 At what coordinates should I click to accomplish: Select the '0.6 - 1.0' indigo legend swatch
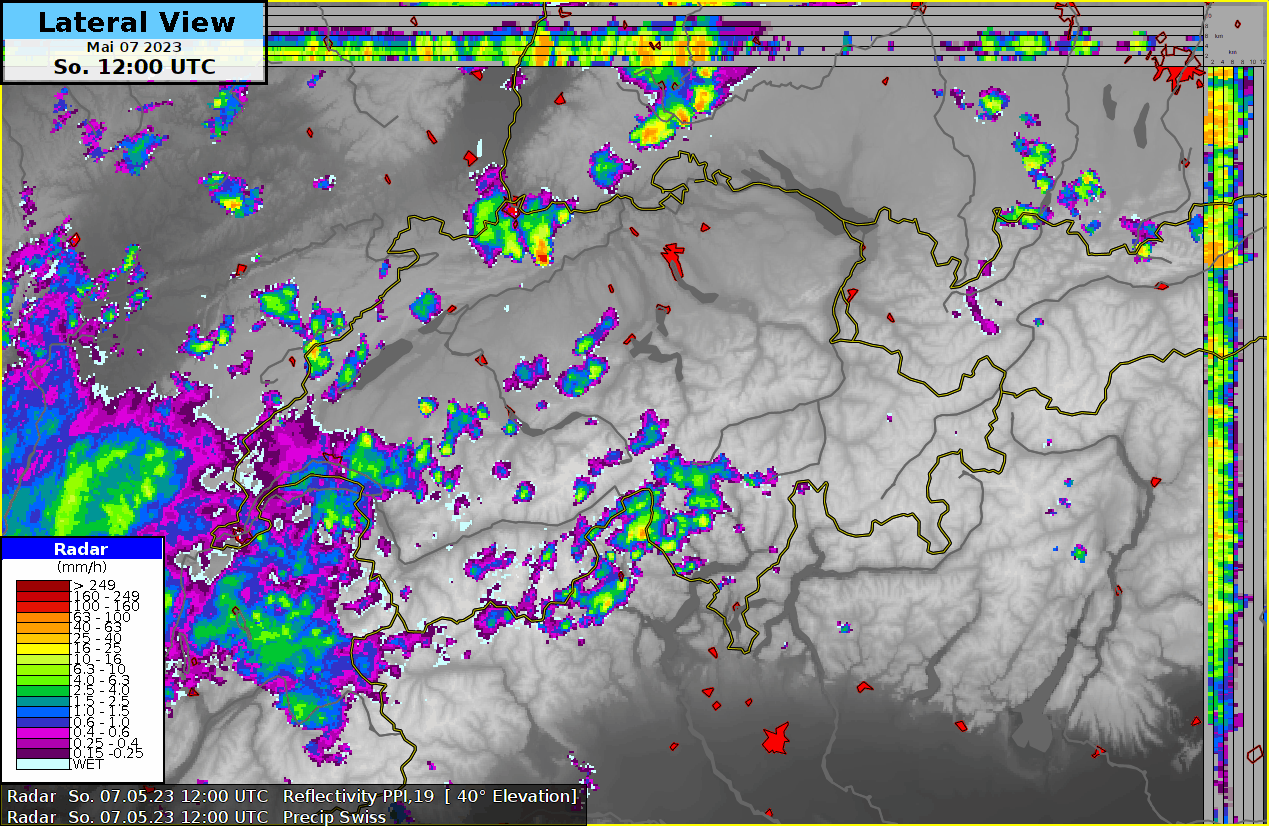point(43,722)
